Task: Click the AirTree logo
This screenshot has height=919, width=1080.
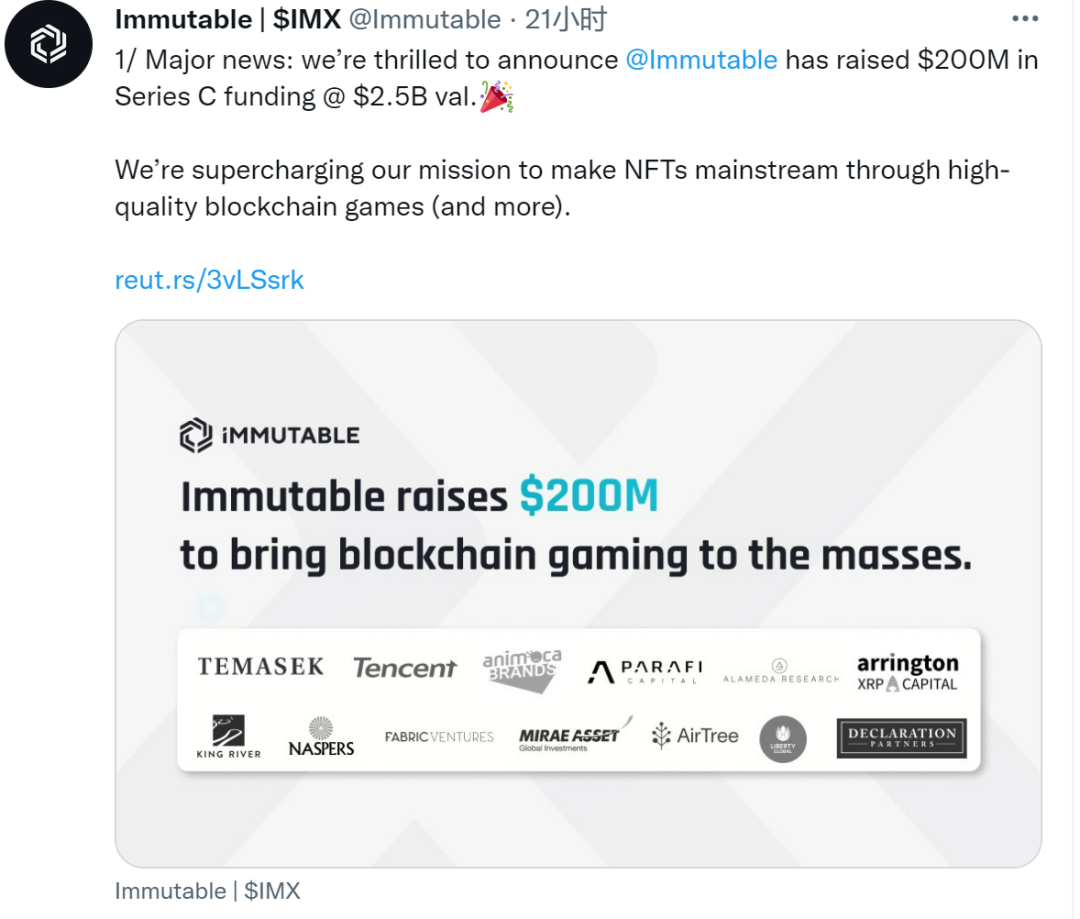Action: [x=695, y=736]
